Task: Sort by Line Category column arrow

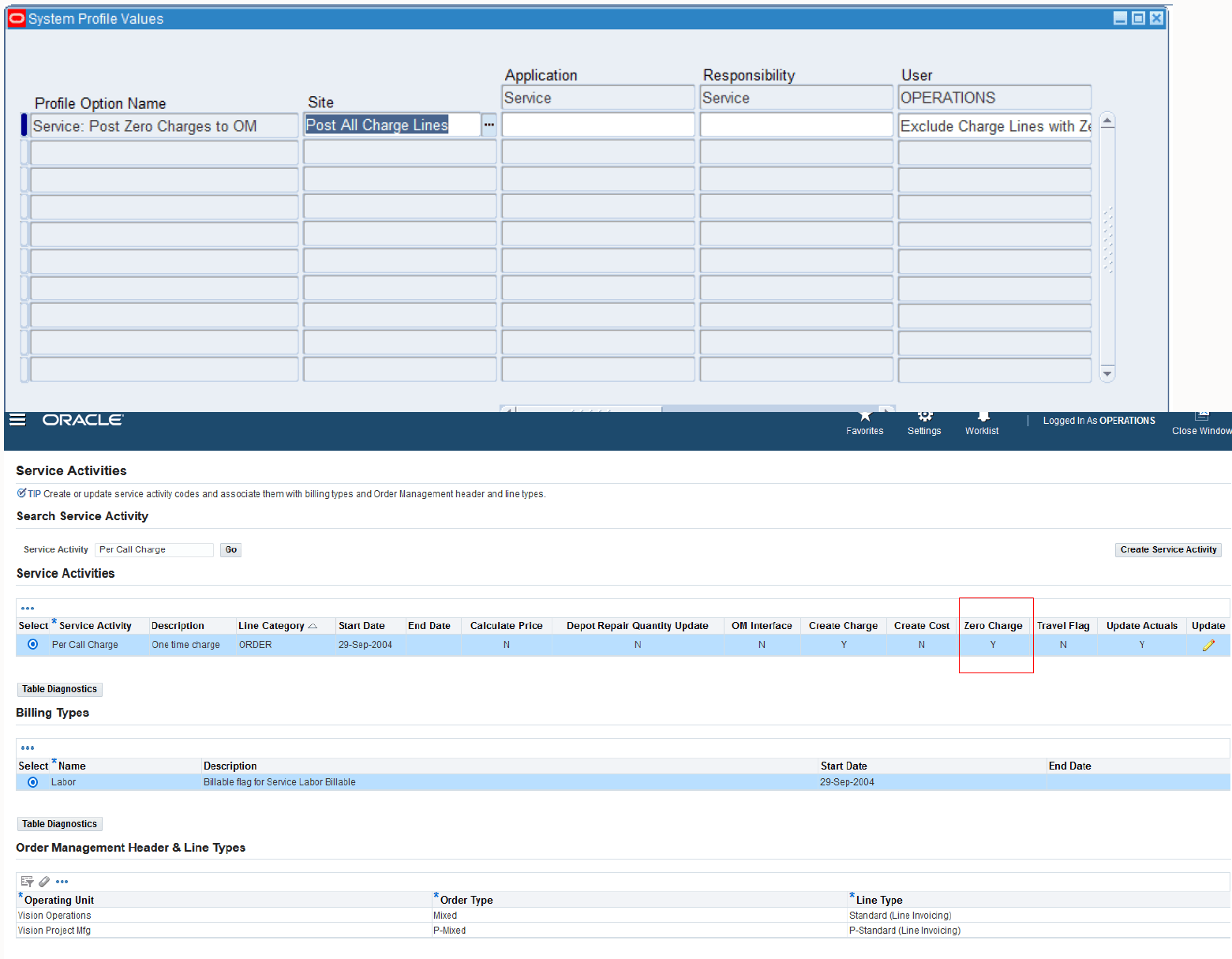Action: tap(313, 626)
